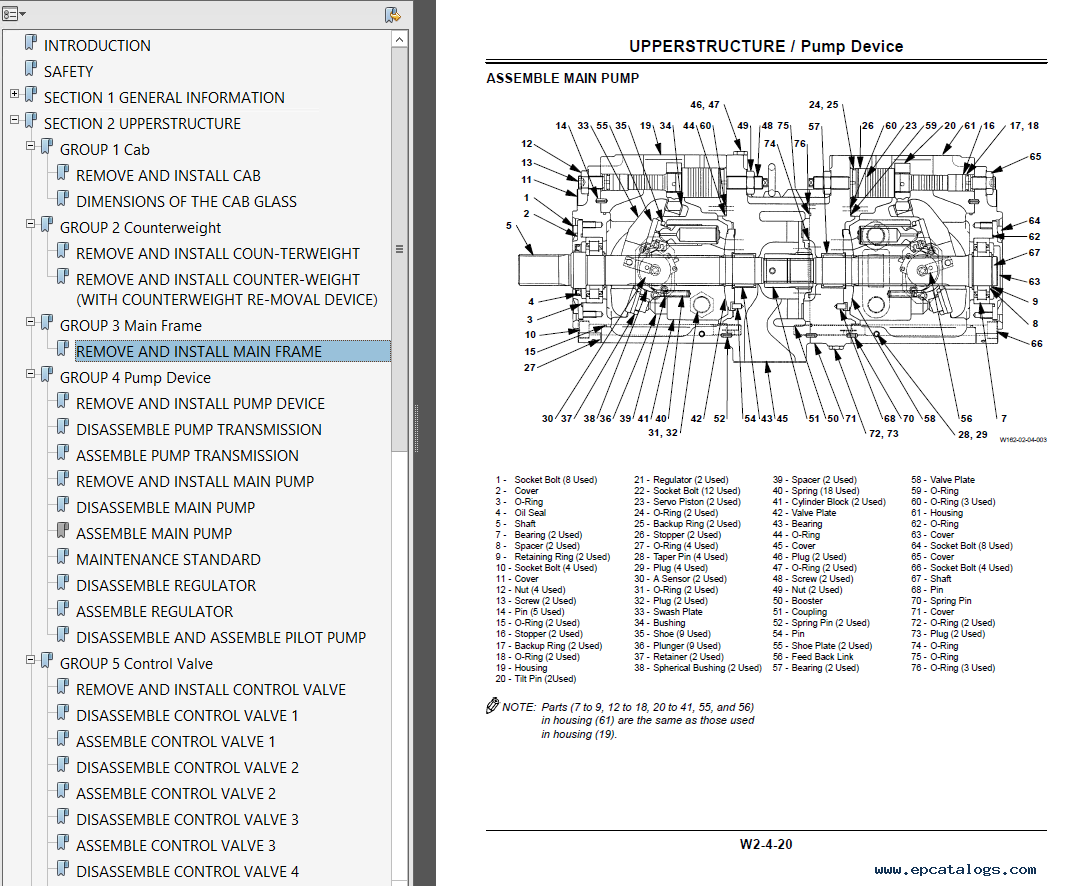
Task: Click the bookmarks panel scrollbar thumb
Action: coord(399,250)
